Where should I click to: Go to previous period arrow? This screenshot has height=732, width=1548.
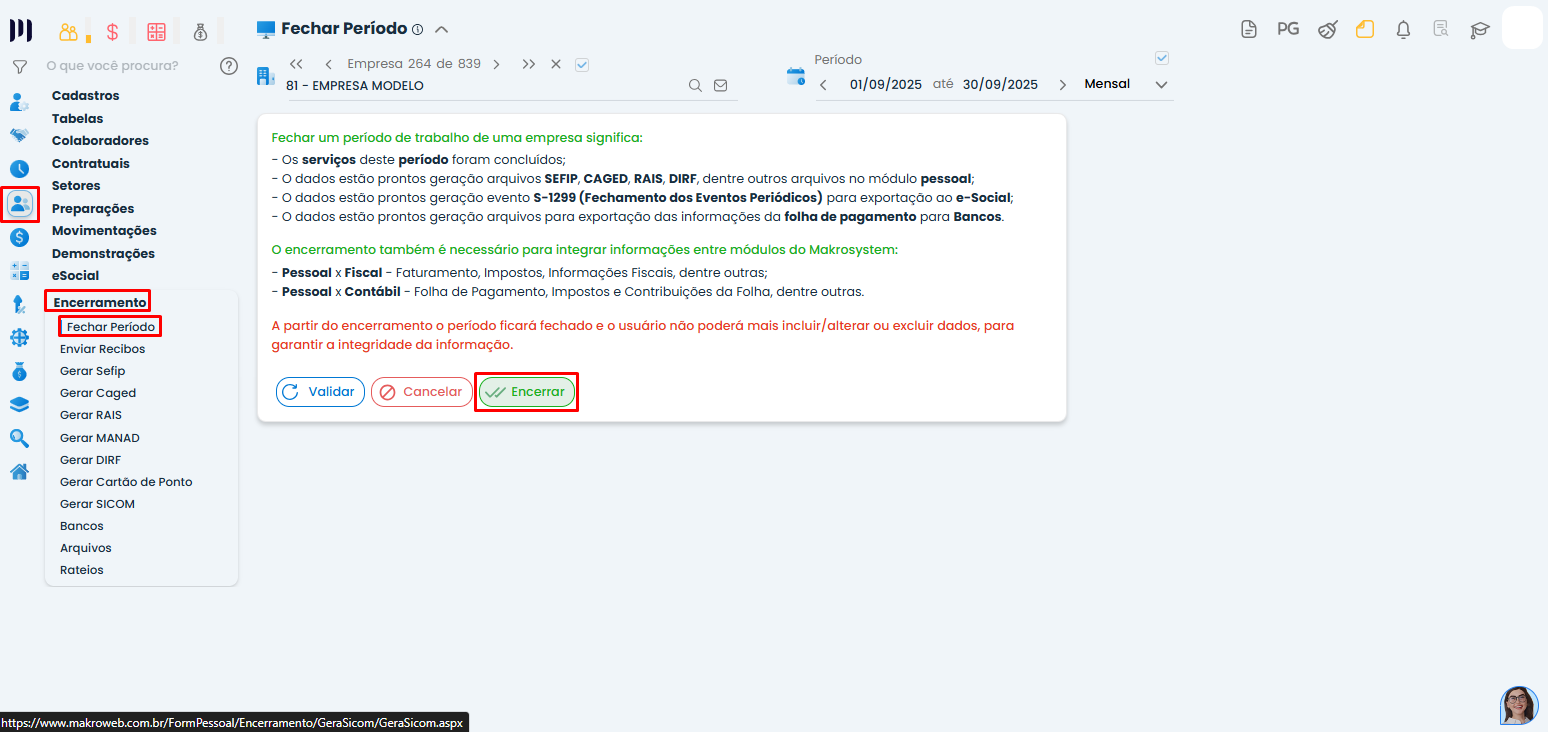[x=823, y=85]
